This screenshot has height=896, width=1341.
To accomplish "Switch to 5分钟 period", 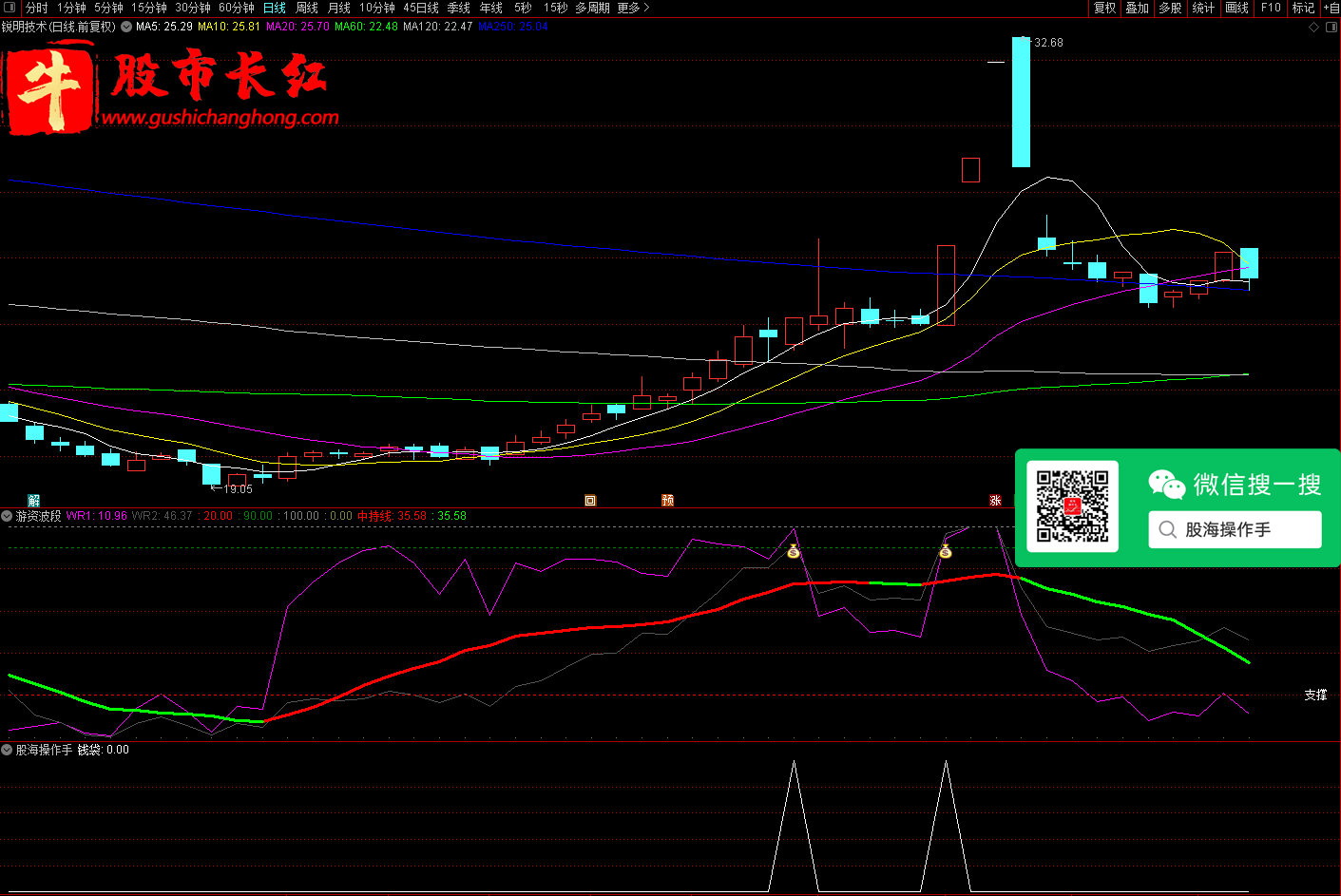I will 108,8.
